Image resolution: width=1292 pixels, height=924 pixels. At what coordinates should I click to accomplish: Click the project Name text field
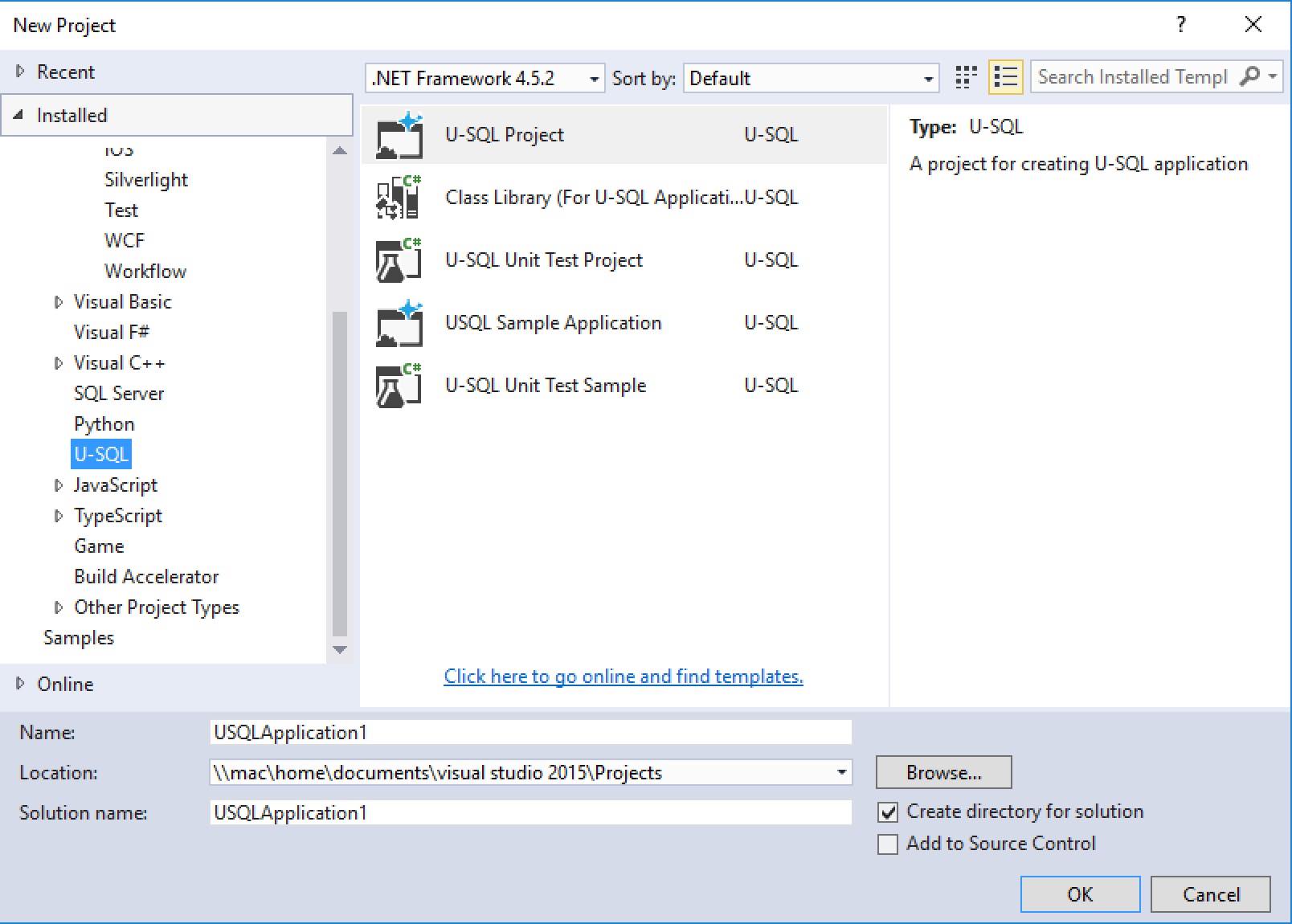coord(530,733)
